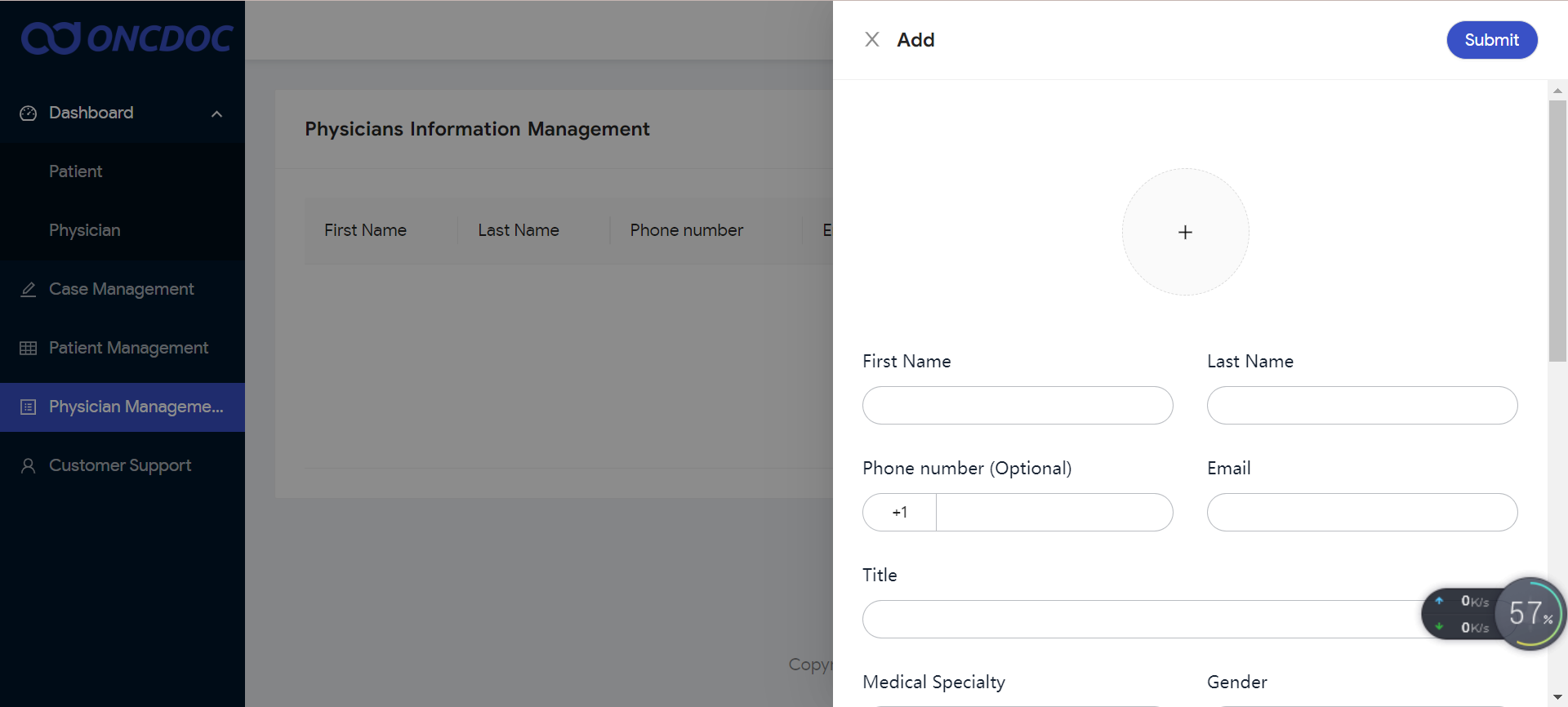Upload photo via plus circle

click(x=1186, y=232)
